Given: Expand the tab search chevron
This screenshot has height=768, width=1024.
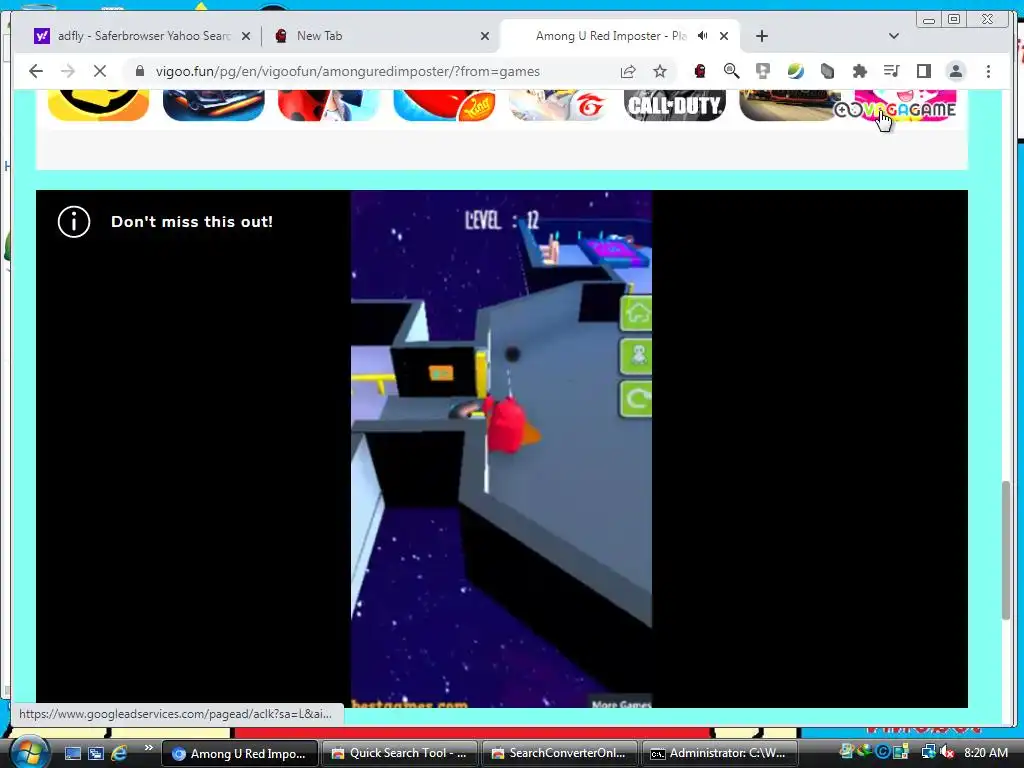Looking at the screenshot, I should pyautogui.click(x=894, y=36).
